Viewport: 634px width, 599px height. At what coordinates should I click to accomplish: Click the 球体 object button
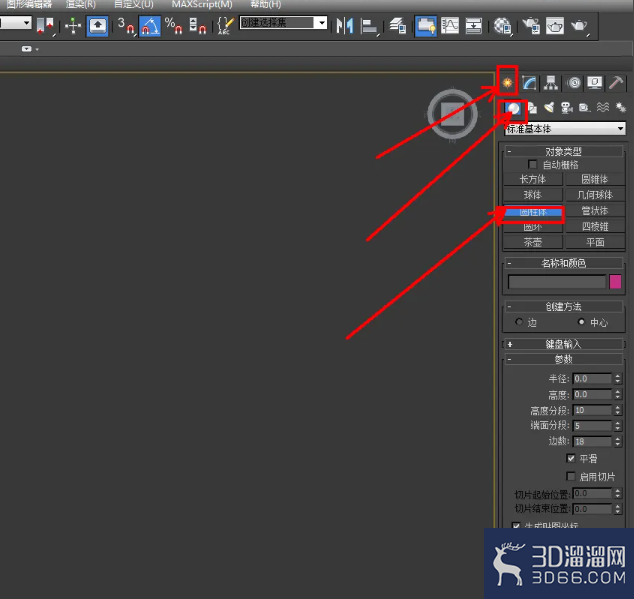coord(533,195)
